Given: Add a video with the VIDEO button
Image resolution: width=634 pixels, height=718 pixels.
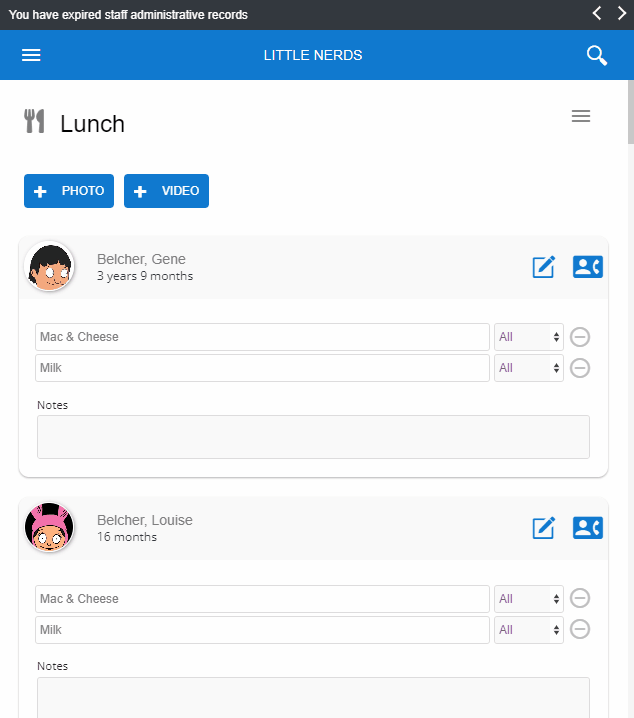Looking at the screenshot, I should coord(166,191).
